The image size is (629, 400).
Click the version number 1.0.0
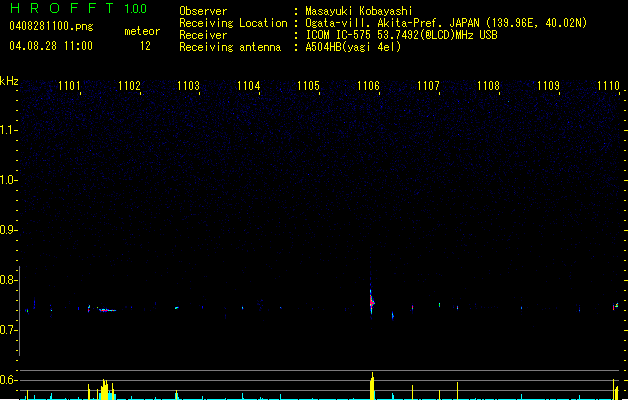(135, 9)
